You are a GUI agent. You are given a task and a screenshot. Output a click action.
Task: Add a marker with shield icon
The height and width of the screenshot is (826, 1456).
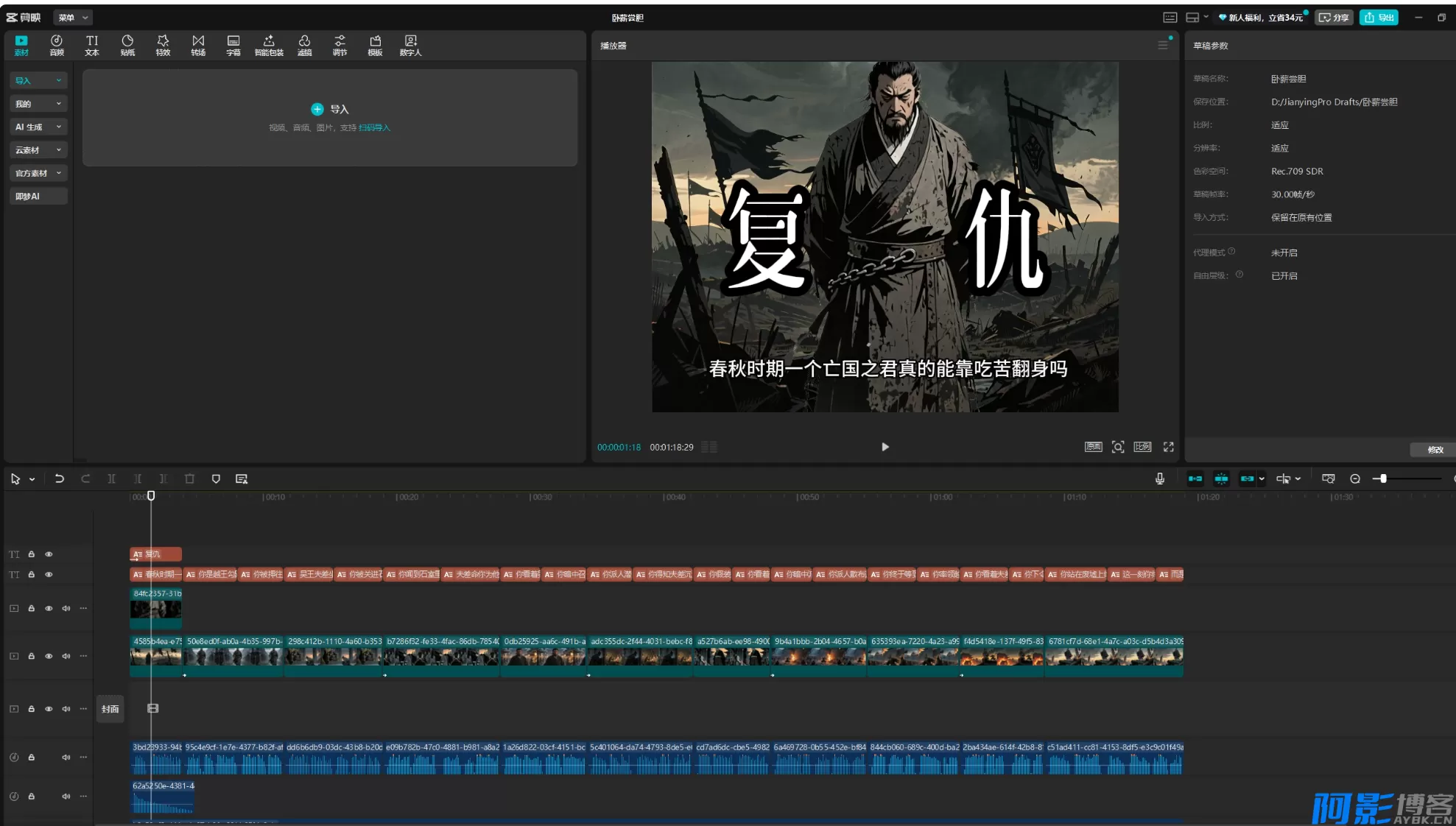(x=216, y=479)
